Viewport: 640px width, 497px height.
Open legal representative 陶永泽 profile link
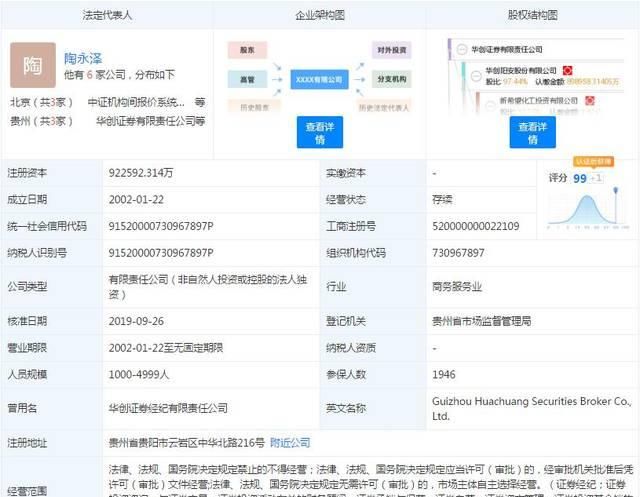pos(86,58)
